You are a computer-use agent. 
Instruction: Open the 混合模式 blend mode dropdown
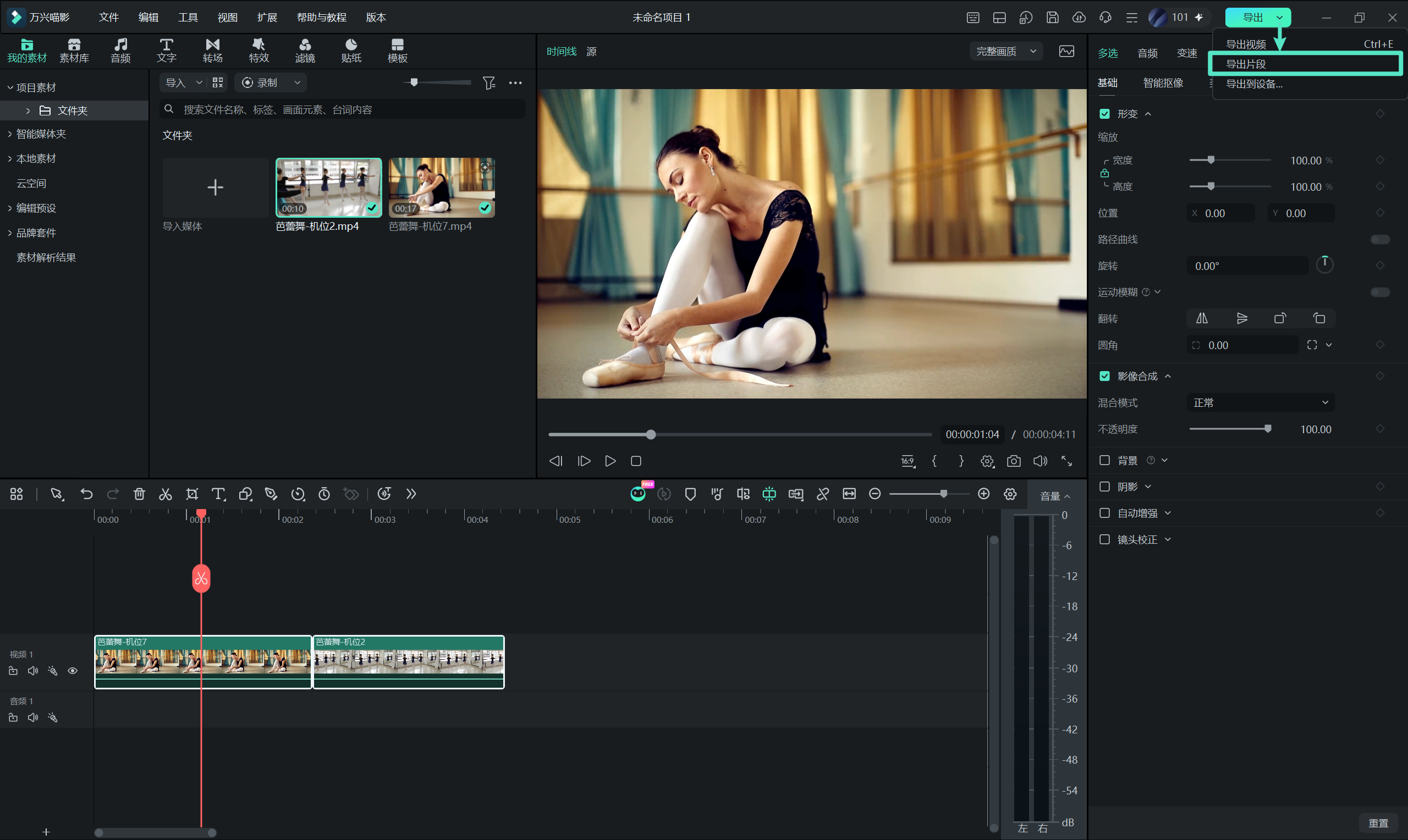click(1260, 402)
